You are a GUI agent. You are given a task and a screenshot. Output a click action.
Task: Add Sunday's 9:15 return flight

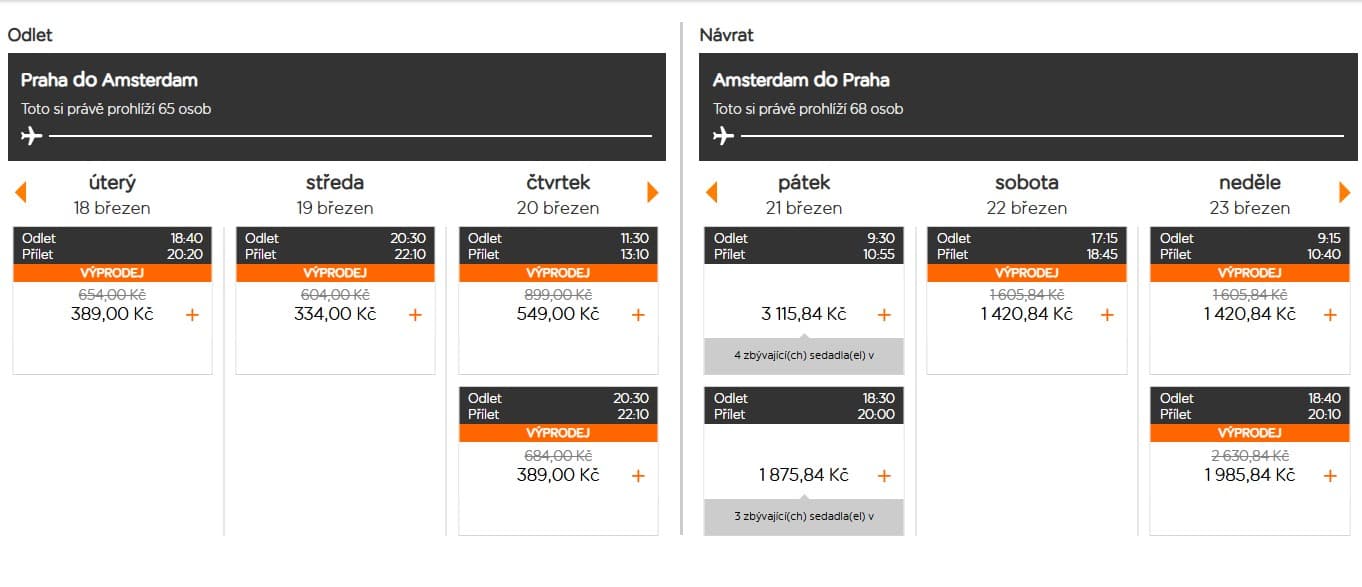click(1330, 315)
